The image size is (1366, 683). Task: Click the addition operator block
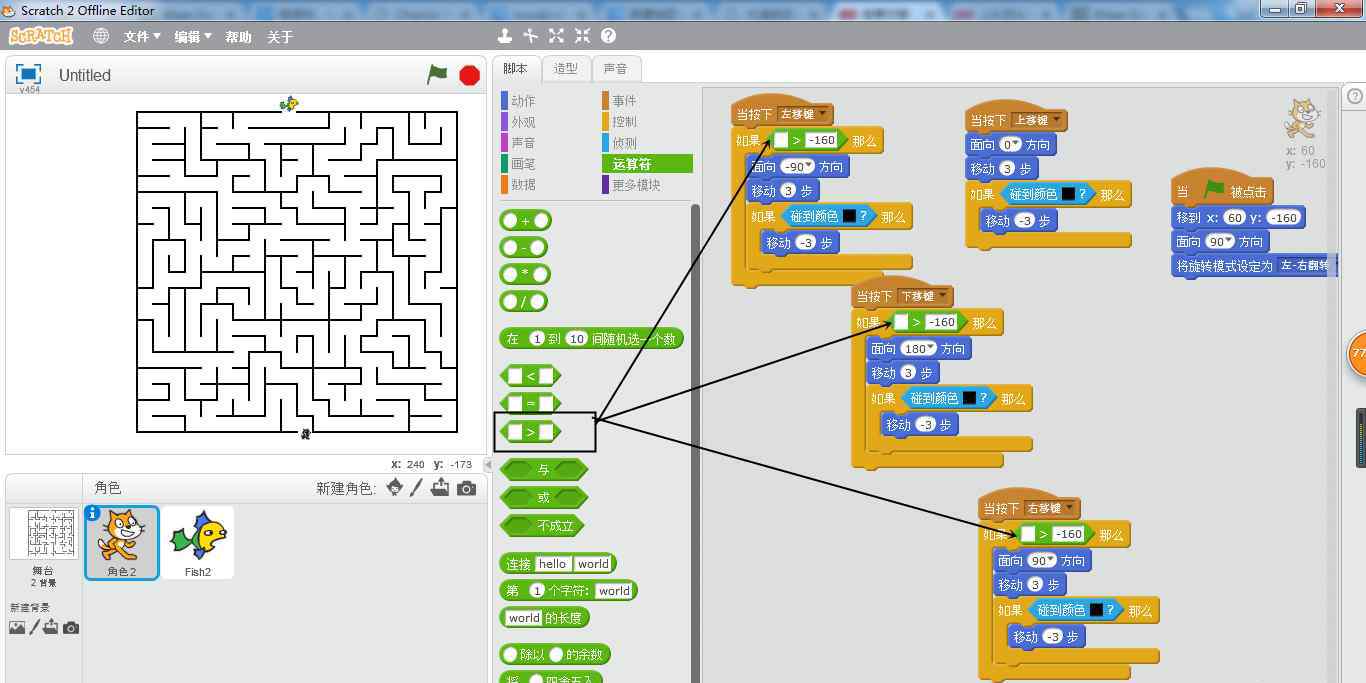525,221
